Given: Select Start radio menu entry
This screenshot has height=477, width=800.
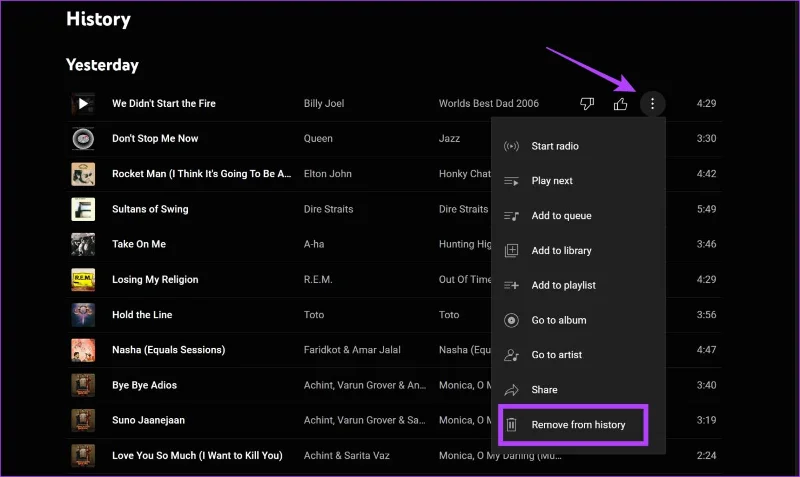Looking at the screenshot, I should pos(579,146).
